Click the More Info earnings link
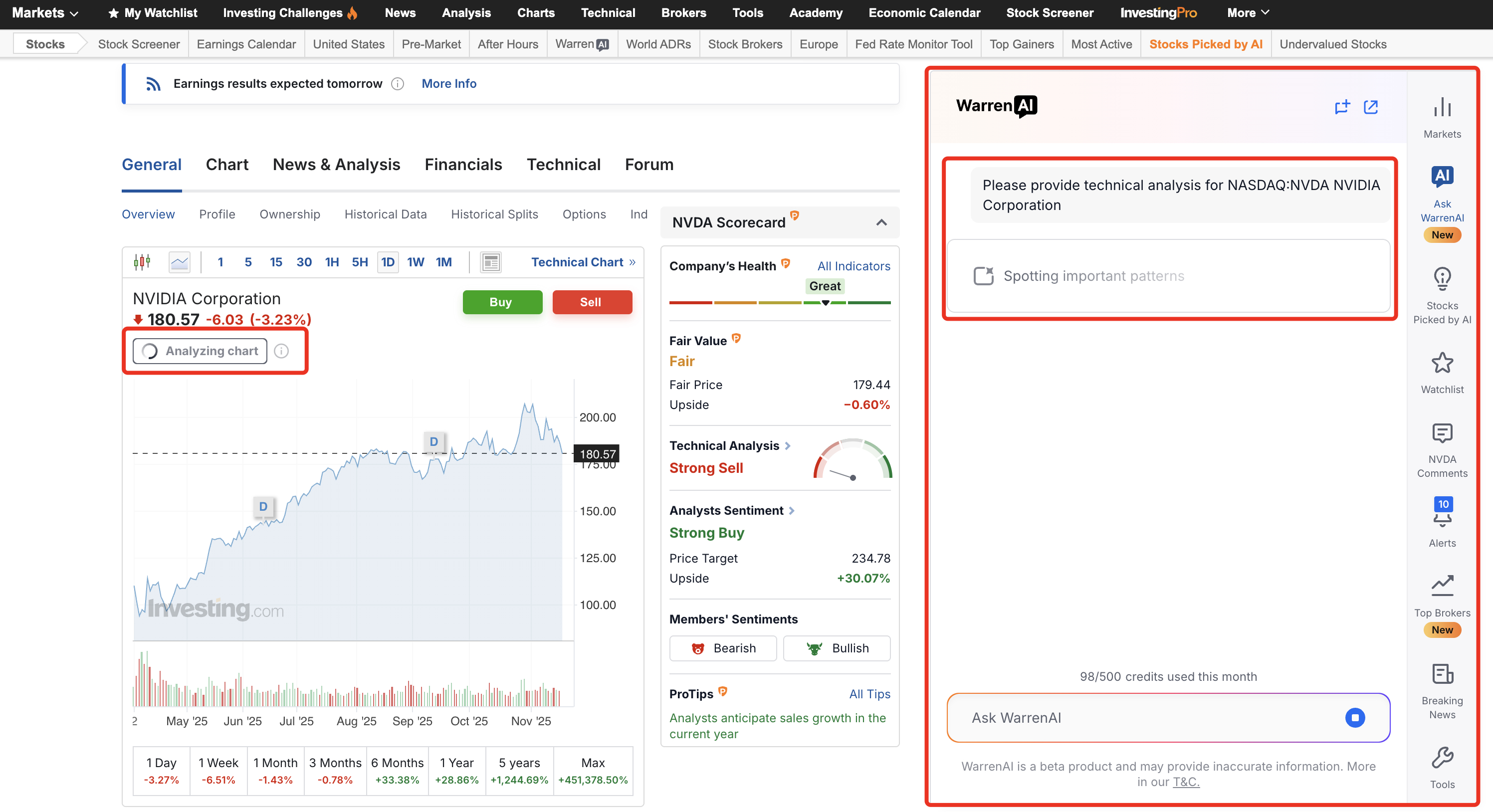The height and width of the screenshot is (812, 1493). [x=448, y=83]
